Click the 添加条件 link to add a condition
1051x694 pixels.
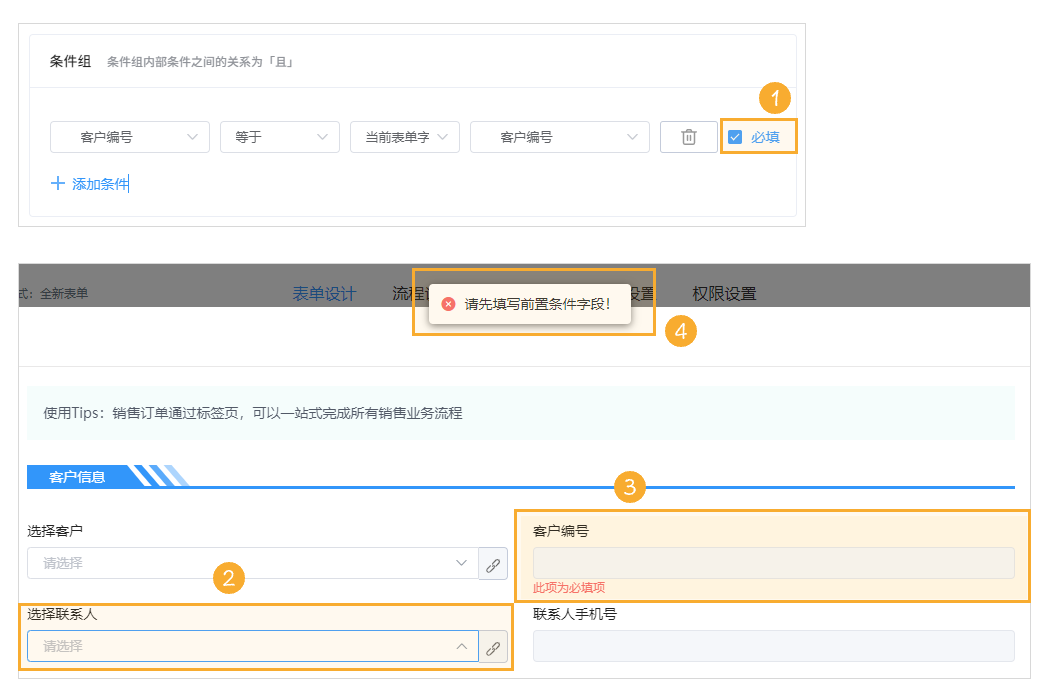(x=99, y=184)
